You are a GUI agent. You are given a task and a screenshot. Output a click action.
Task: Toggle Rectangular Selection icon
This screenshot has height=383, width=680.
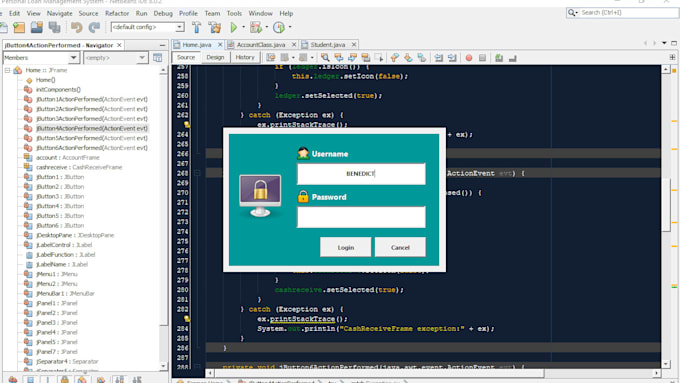click(379, 57)
